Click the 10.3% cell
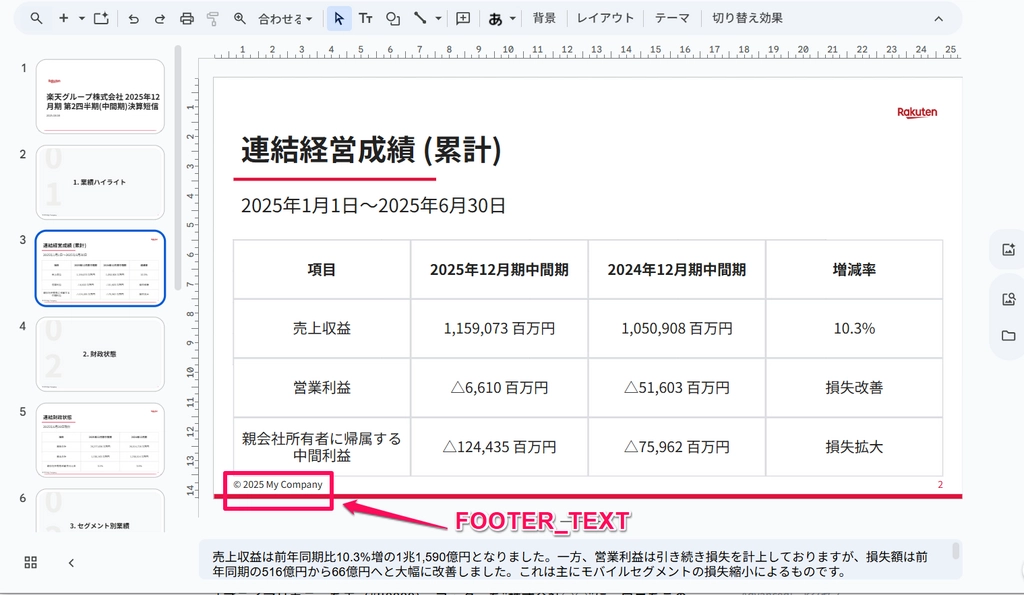This screenshot has height=595, width=1024. click(854, 329)
